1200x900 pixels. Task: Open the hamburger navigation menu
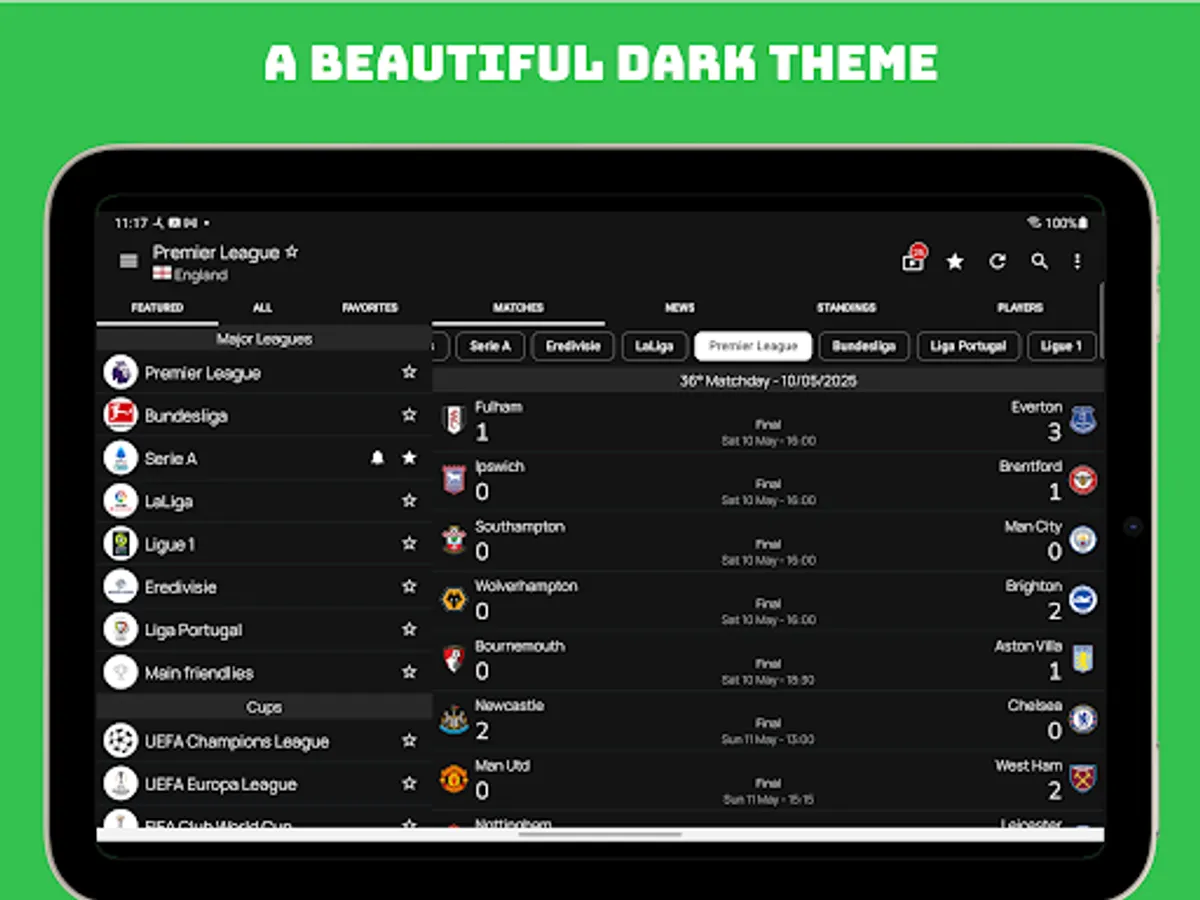coord(128,261)
